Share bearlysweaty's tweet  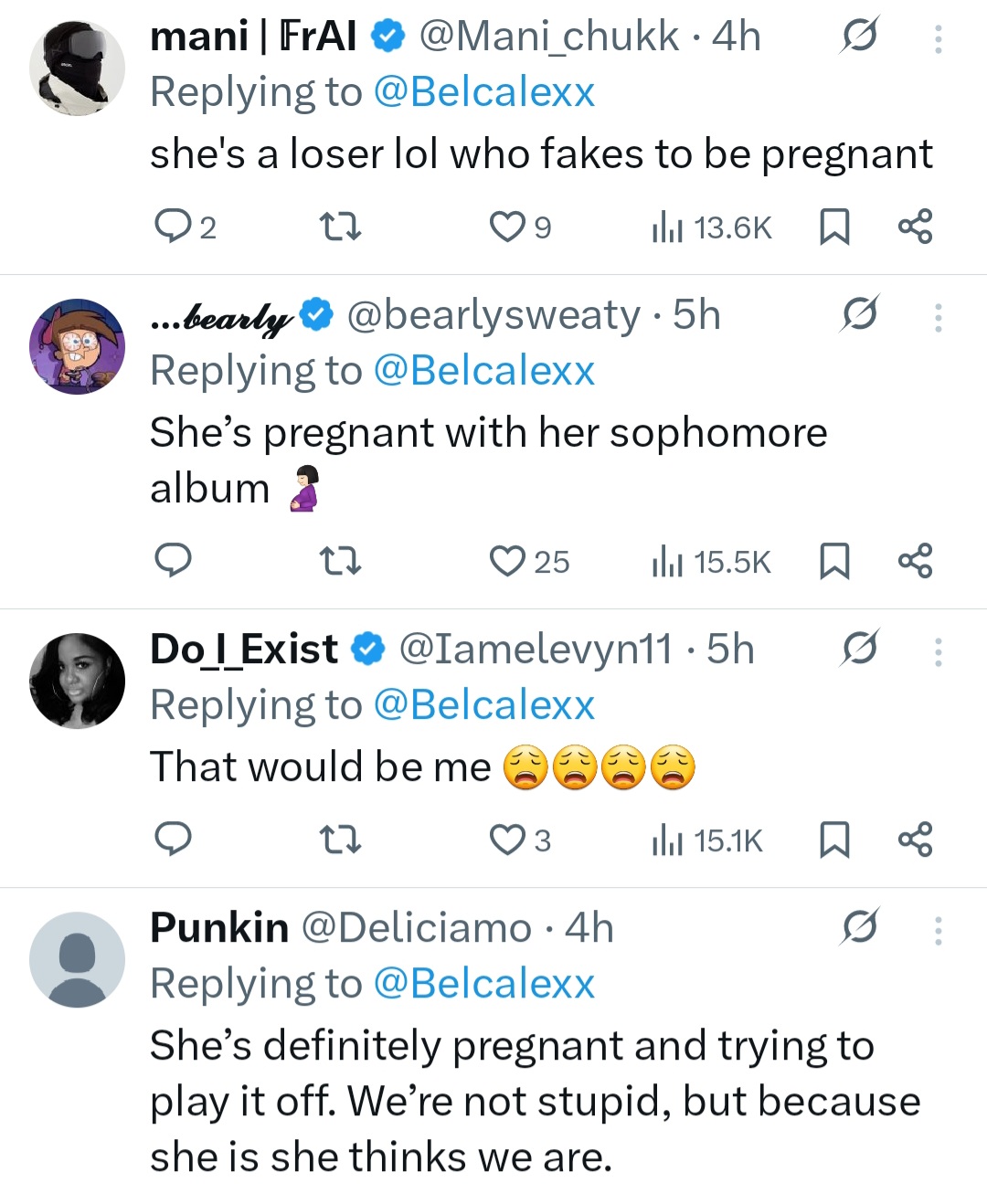pos(915,561)
